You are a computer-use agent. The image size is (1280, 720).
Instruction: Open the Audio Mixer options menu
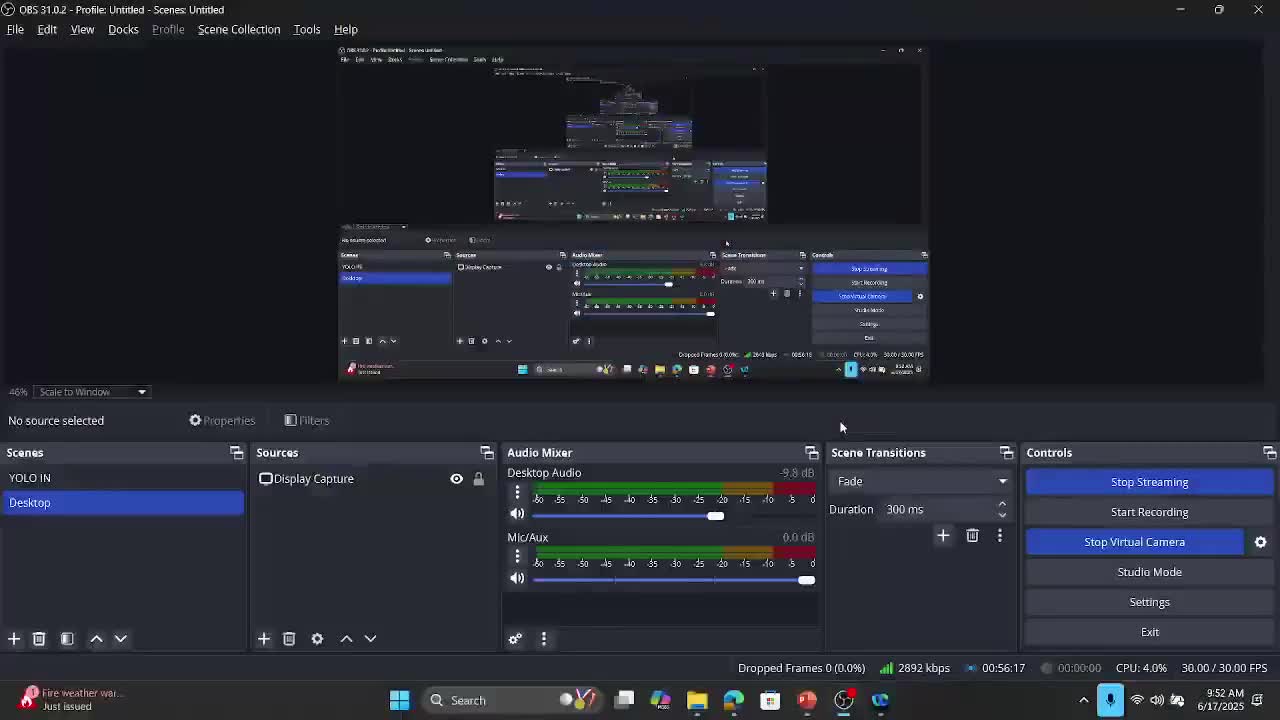click(544, 639)
